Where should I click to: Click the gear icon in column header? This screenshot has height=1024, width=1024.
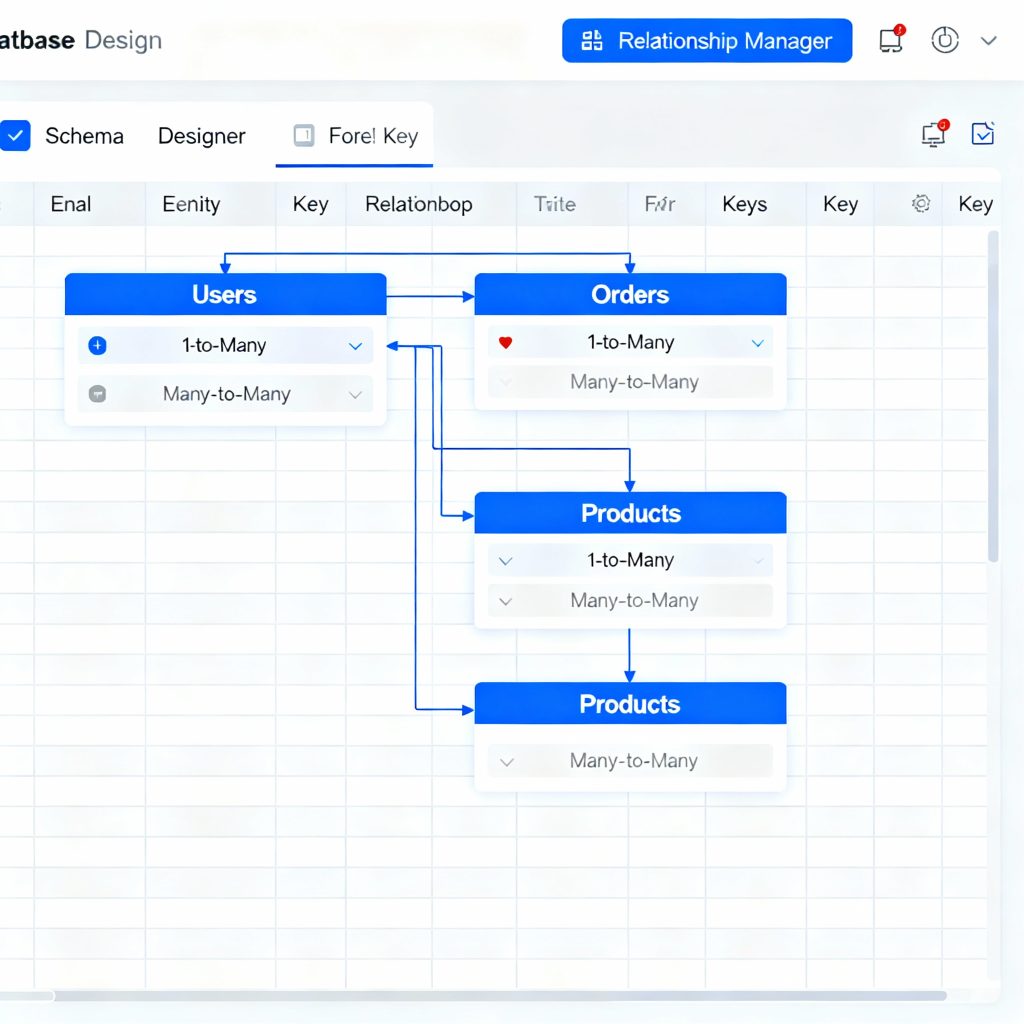point(921,204)
